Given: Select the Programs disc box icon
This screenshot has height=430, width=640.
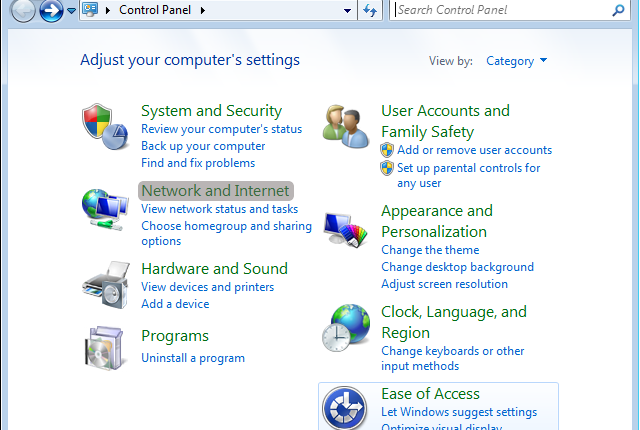Looking at the screenshot, I should (x=104, y=348).
